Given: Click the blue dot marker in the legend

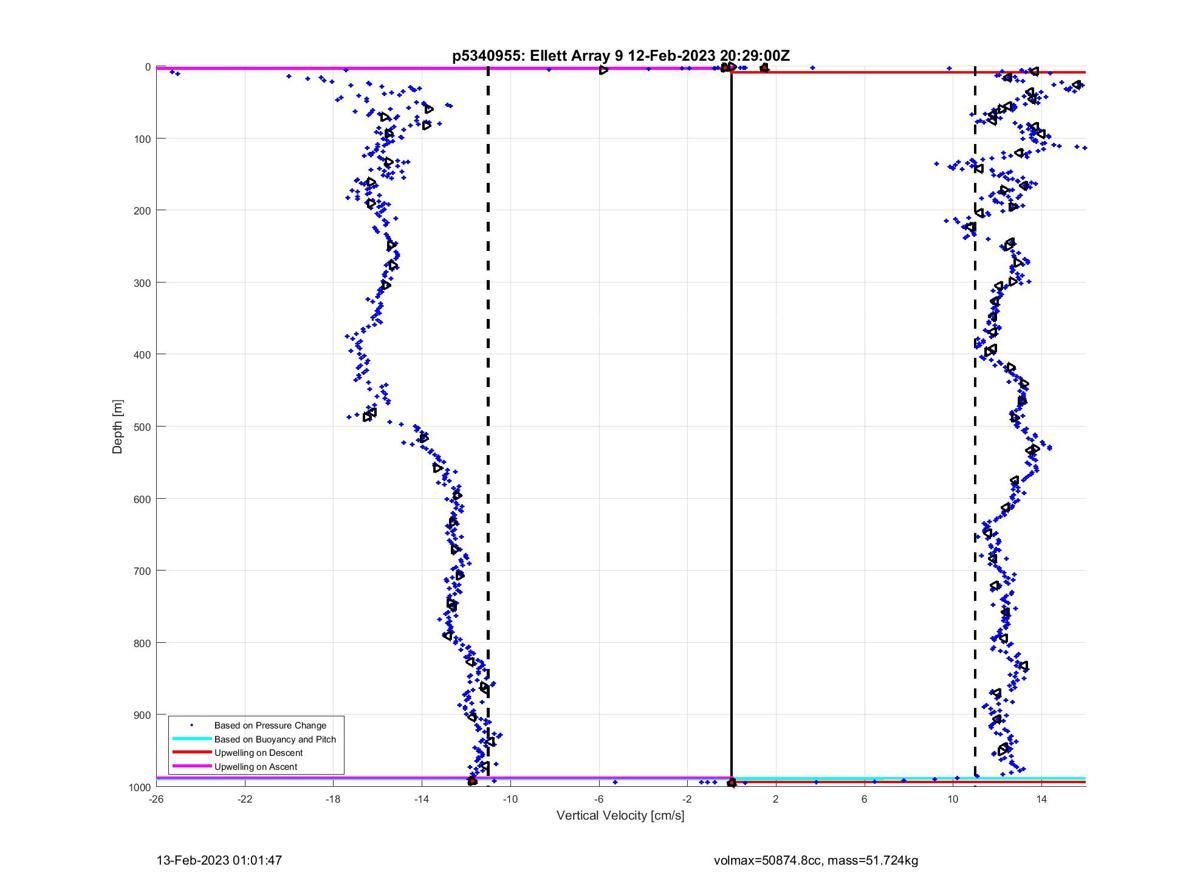Looking at the screenshot, I should pyautogui.click(x=192, y=725).
